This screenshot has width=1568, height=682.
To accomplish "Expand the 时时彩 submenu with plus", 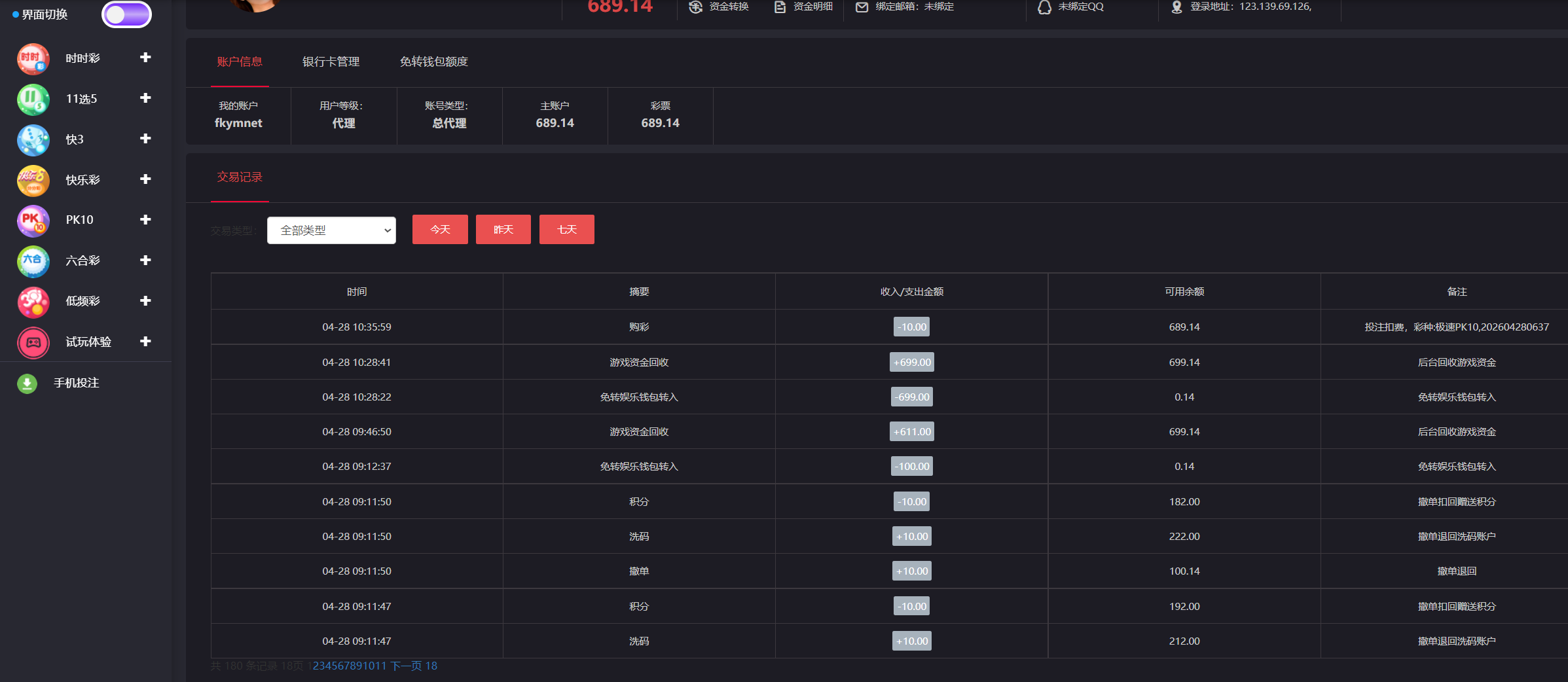I will 145,58.
